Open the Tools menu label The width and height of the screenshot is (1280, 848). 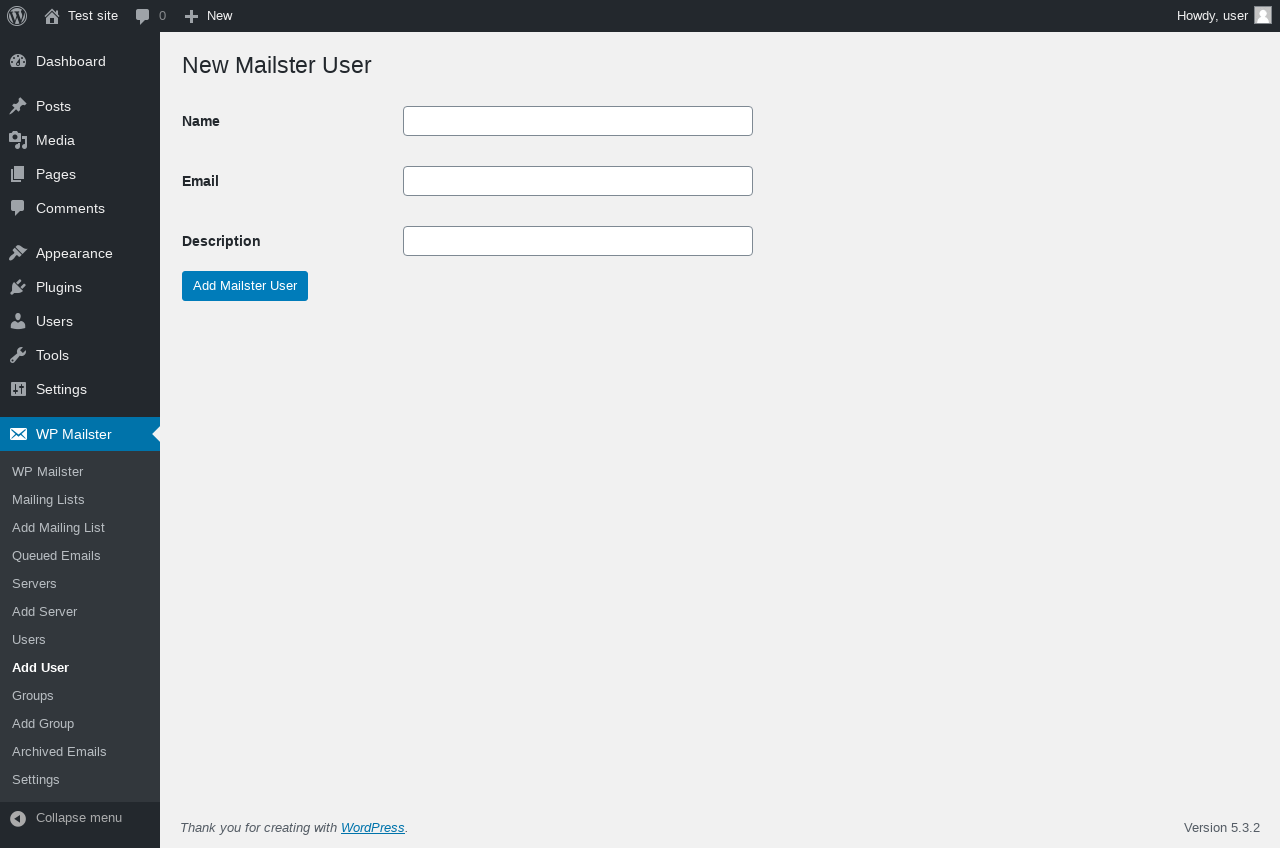pyautogui.click(x=52, y=355)
